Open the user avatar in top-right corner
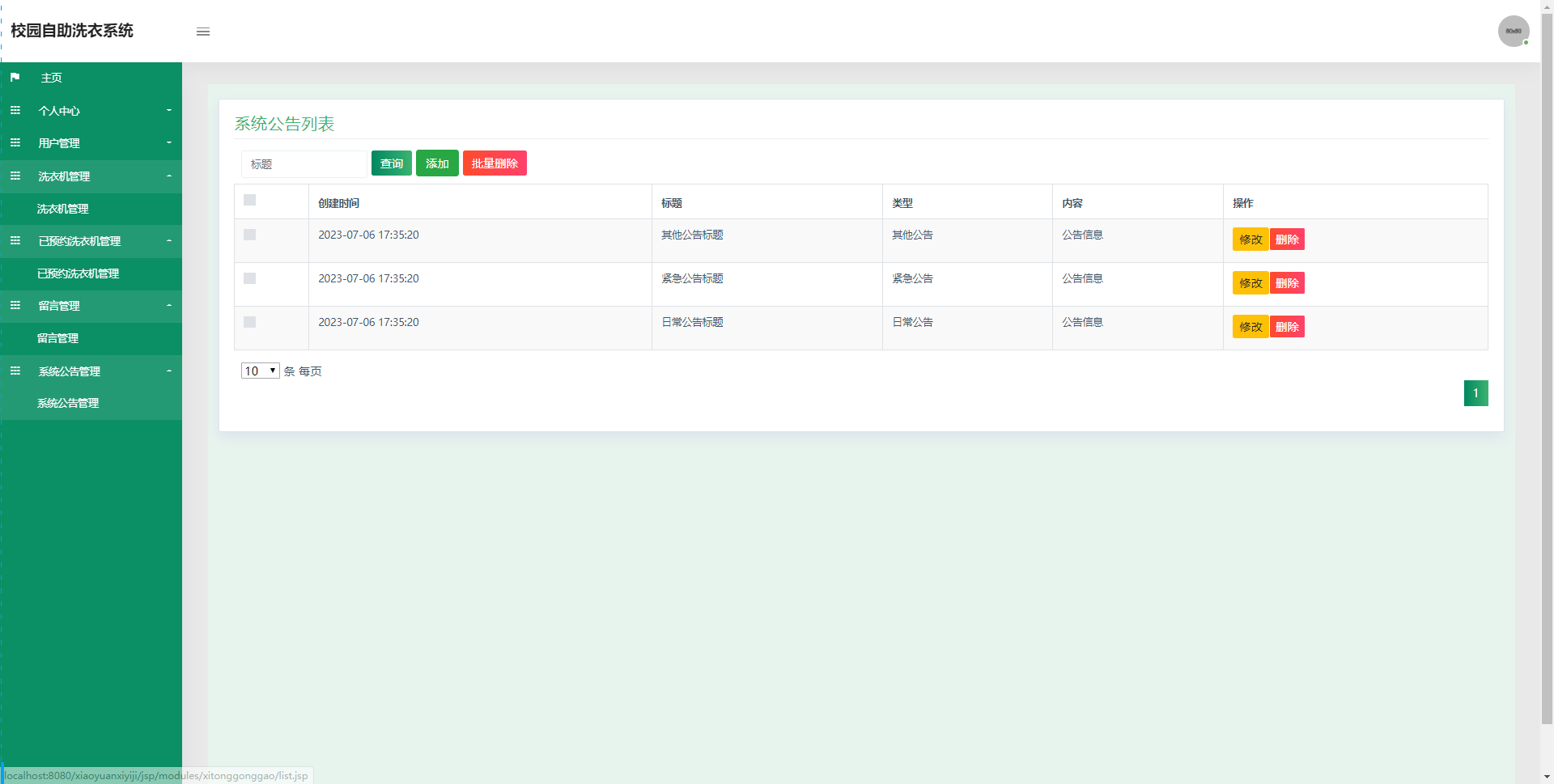The image size is (1554, 784). 1513,31
